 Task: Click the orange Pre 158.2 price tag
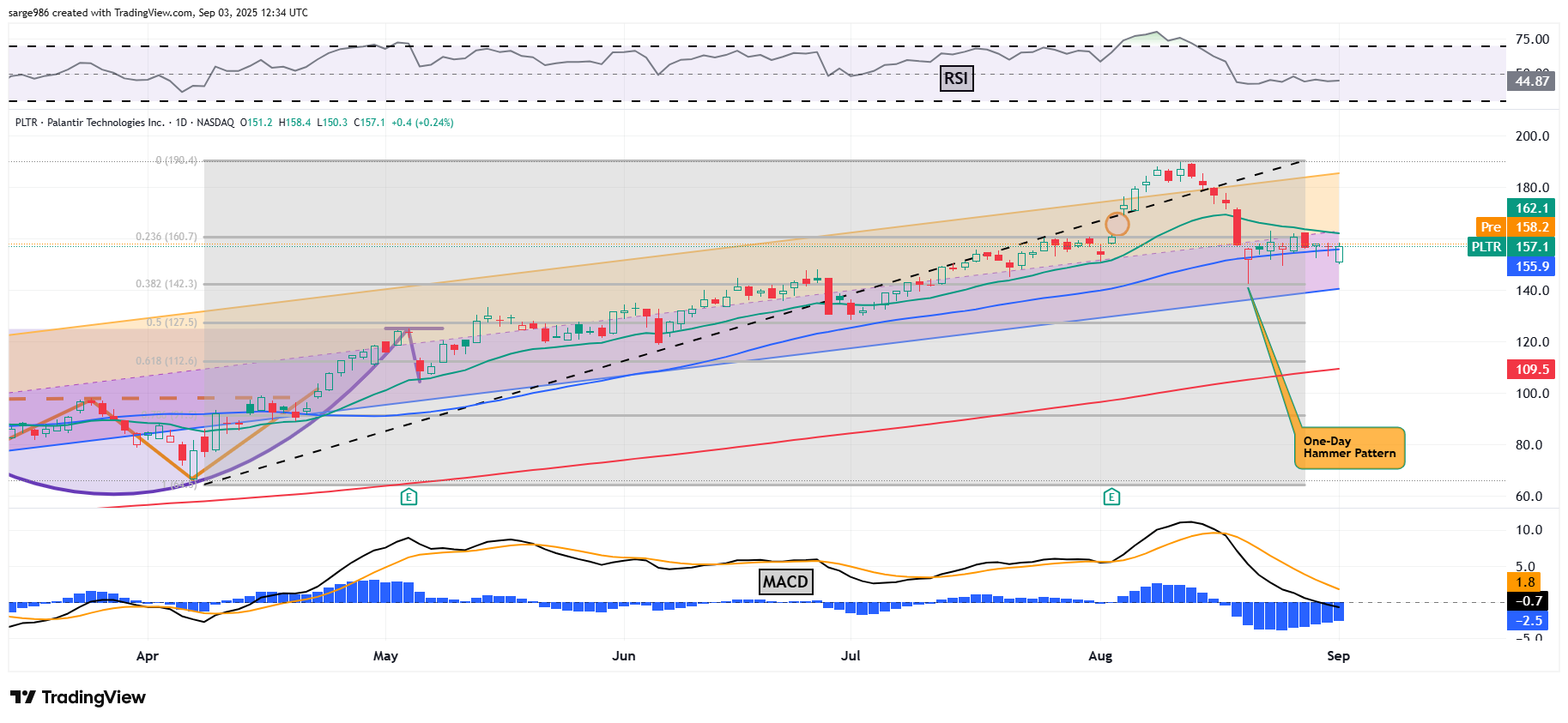(x=1515, y=227)
